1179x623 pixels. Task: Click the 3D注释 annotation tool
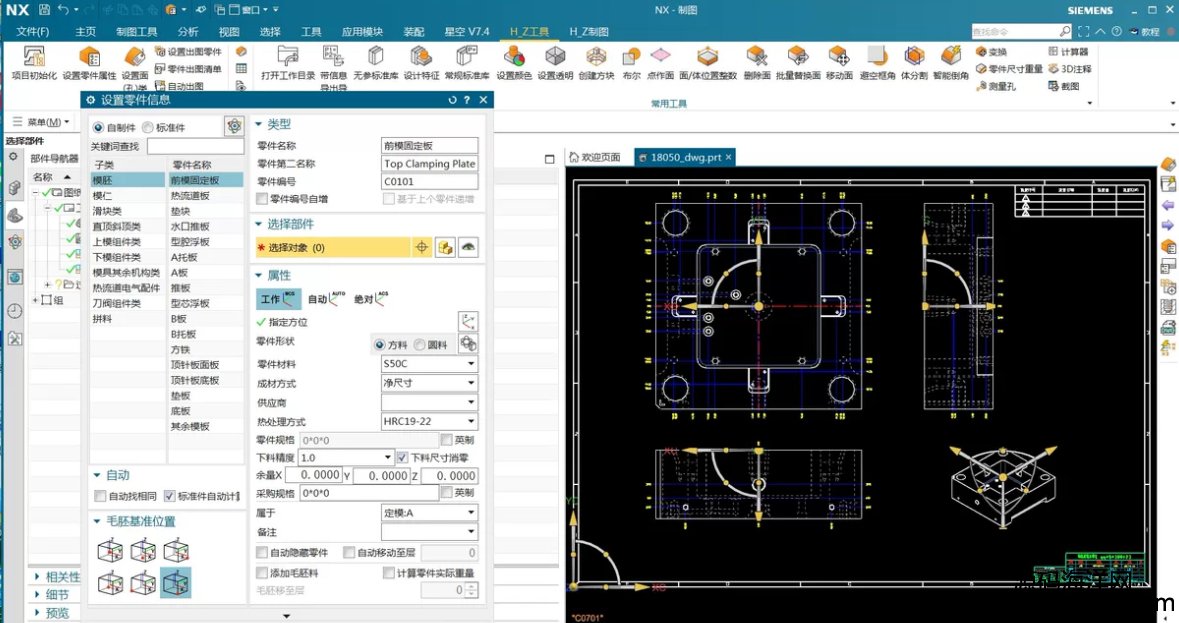pyautogui.click(x=1070, y=68)
